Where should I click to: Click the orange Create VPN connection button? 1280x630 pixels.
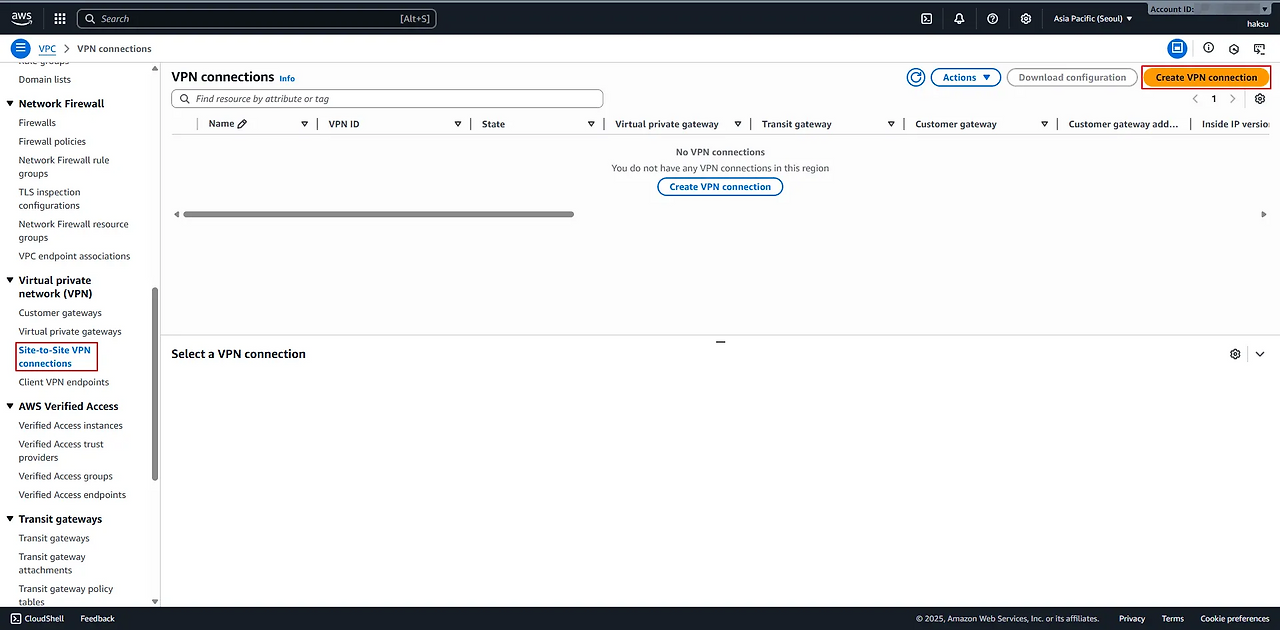[1206, 77]
